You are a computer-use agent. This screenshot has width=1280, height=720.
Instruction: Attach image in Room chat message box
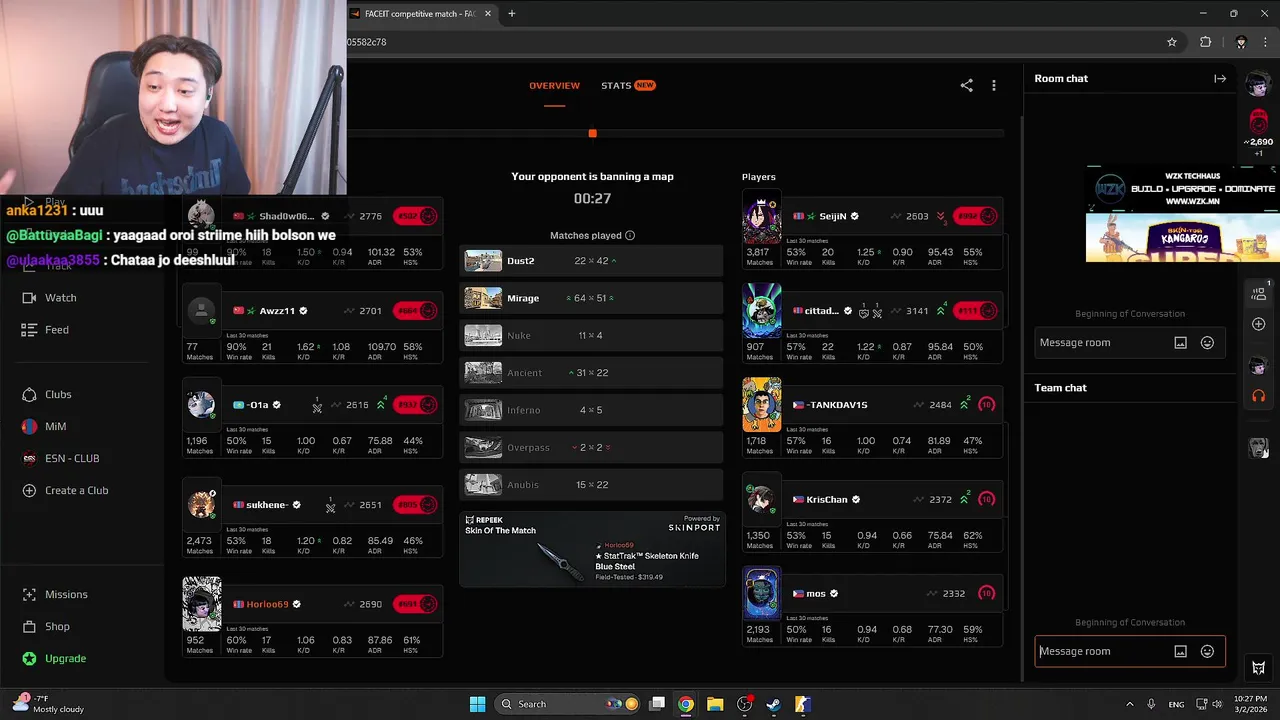point(1180,343)
